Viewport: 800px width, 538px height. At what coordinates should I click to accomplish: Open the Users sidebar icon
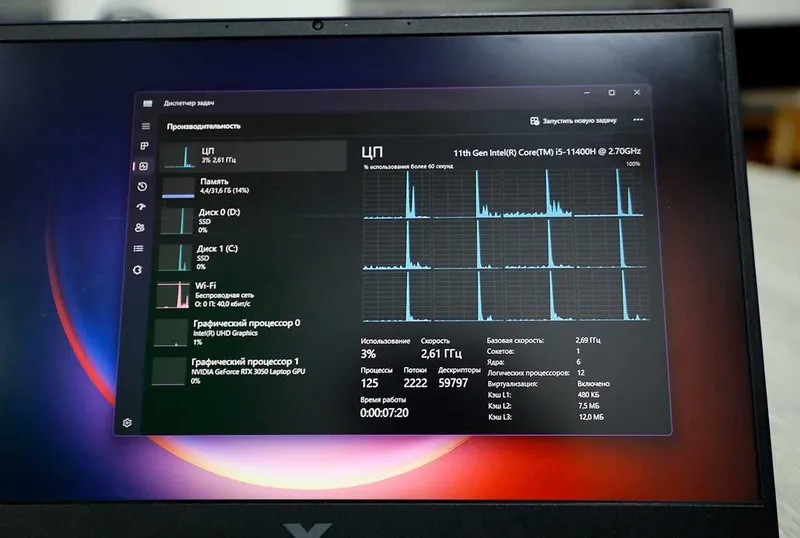[140, 228]
